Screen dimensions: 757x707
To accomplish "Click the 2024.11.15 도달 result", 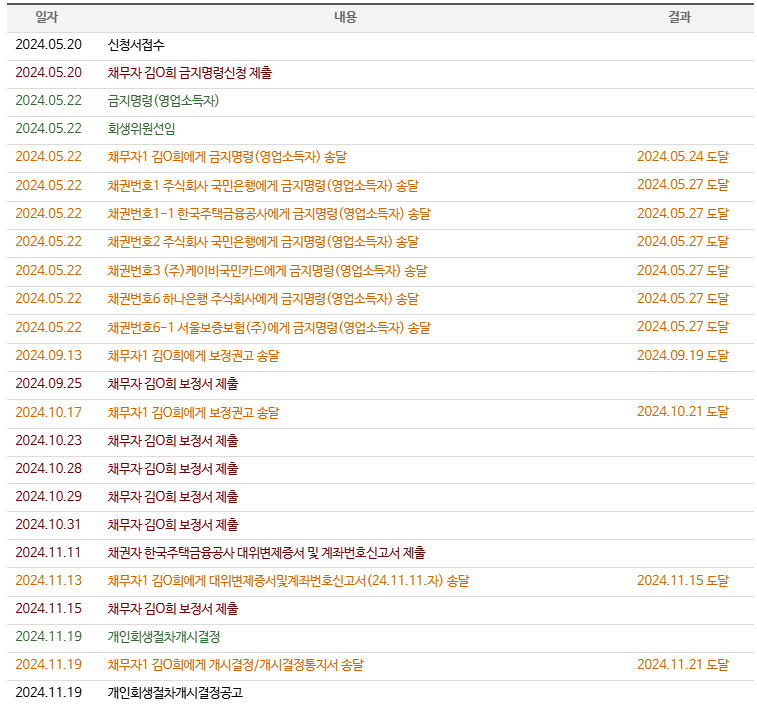I will 683,580.
